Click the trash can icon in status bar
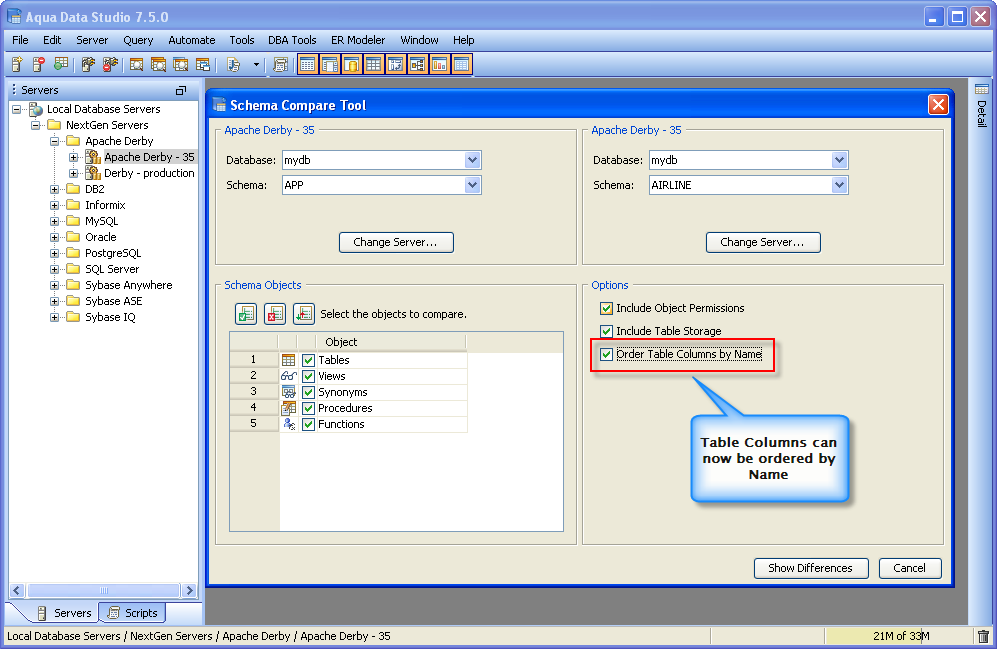Viewport: 997px width, 649px height. (983, 636)
